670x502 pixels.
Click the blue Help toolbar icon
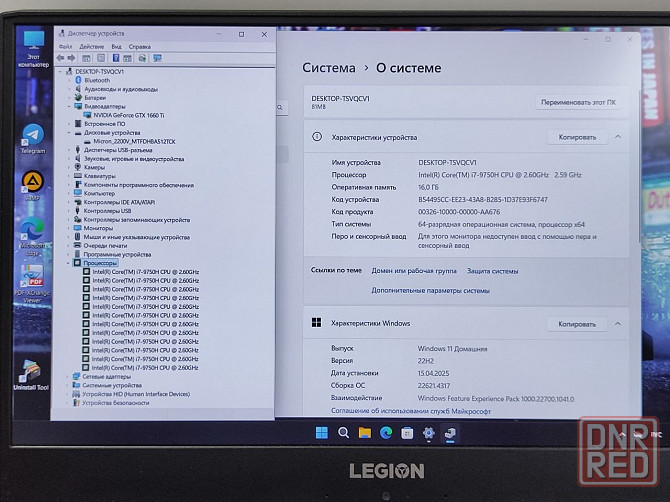point(116,58)
